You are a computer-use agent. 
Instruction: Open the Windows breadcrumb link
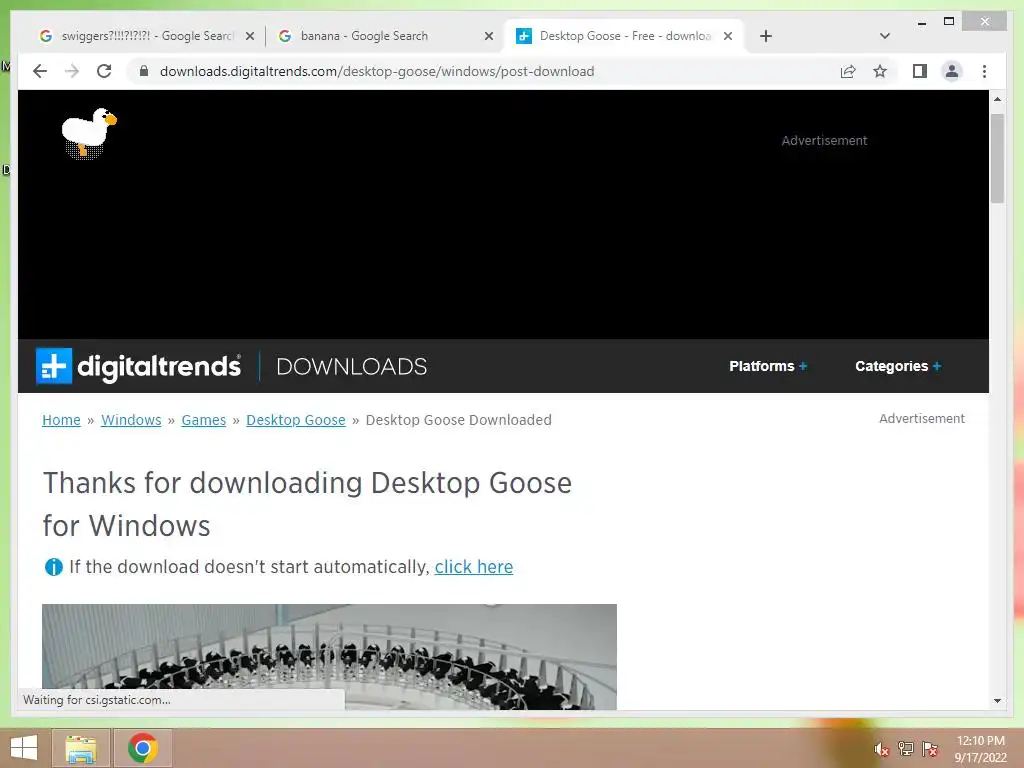(x=131, y=420)
